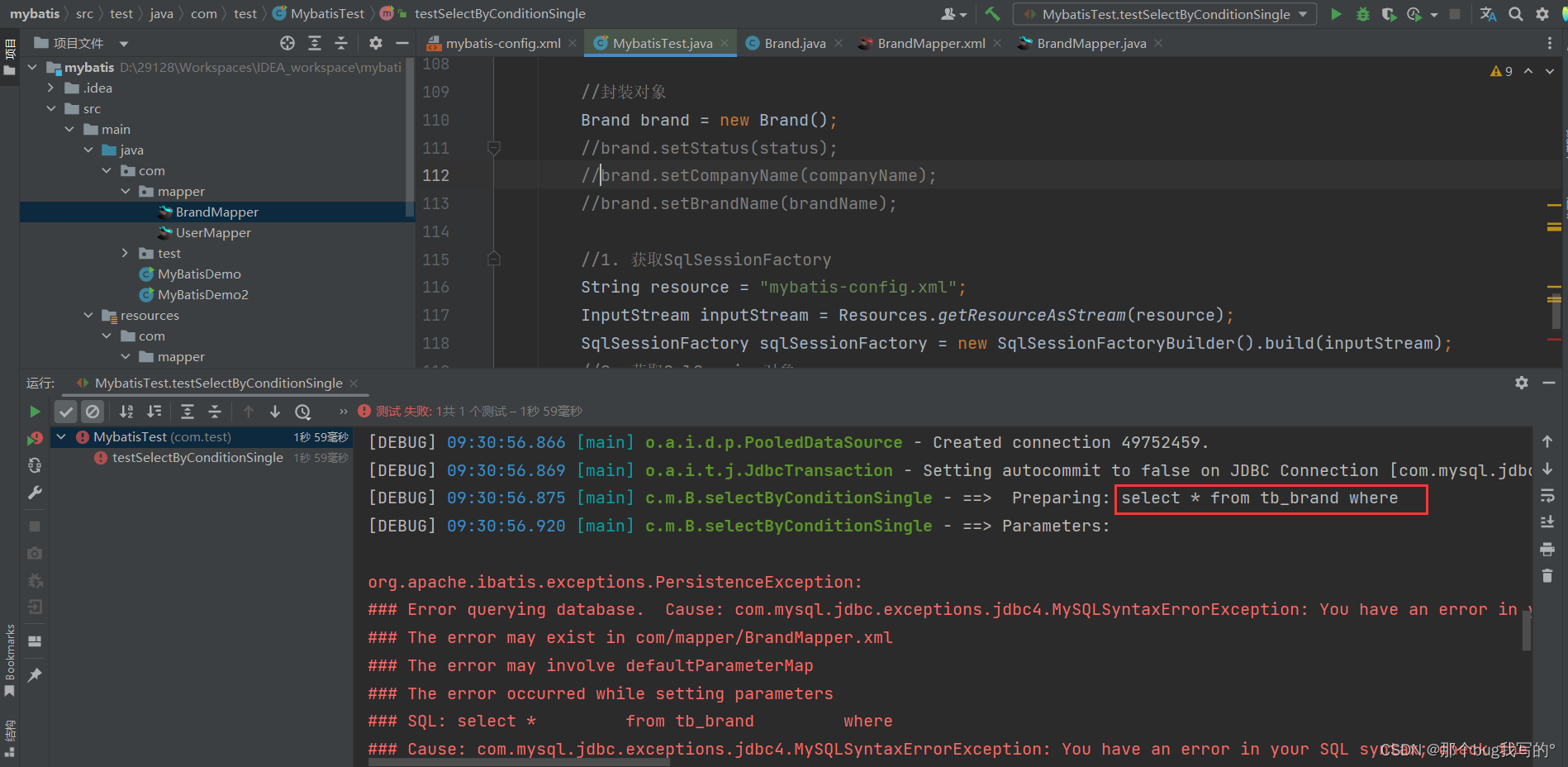Click fold marker at line 111
The height and width of the screenshot is (767, 1568).
(x=494, y=148)
